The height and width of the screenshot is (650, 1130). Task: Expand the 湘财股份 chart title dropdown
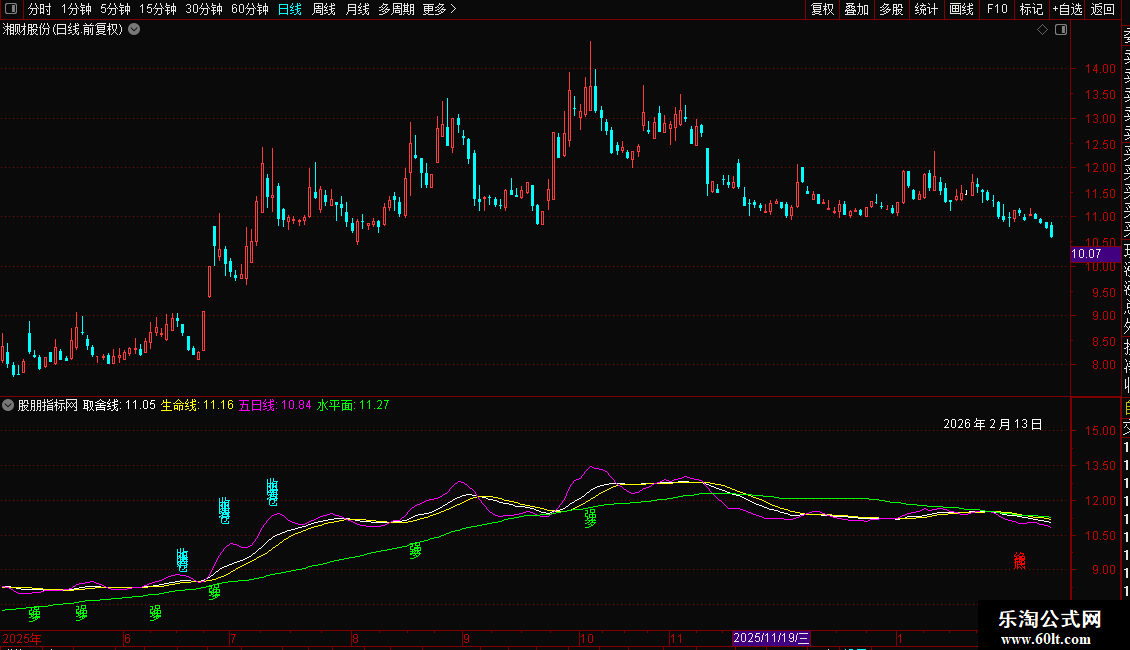point(134,29)
